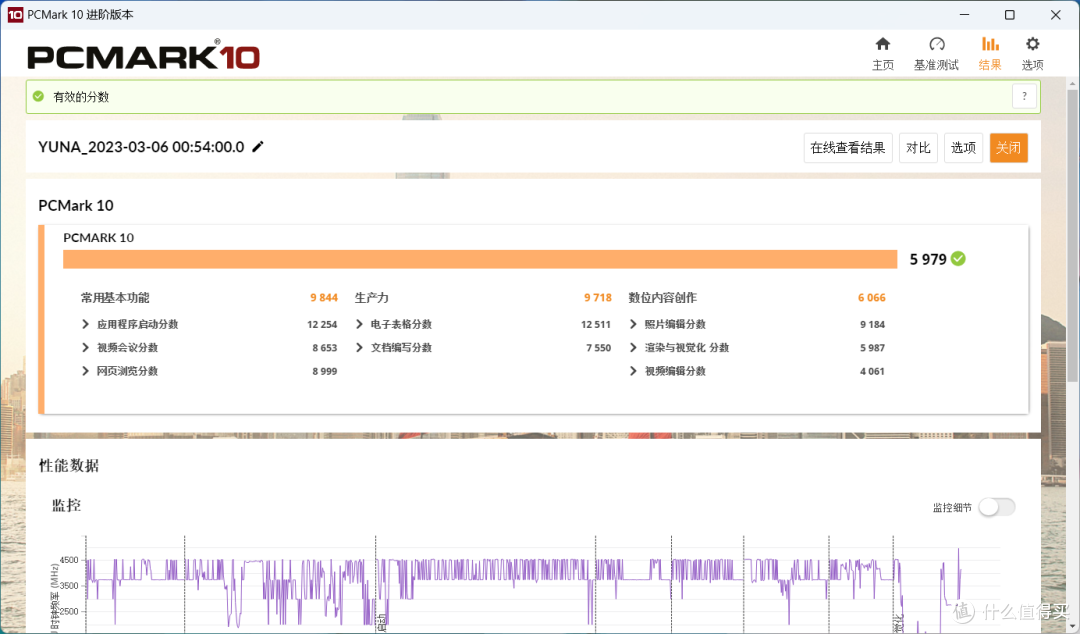Click result name YUNA_2023-03-06 00:54:00.0
This screenshot has height=634, width=1080.
pyautogui.click(x=141, y=147)
